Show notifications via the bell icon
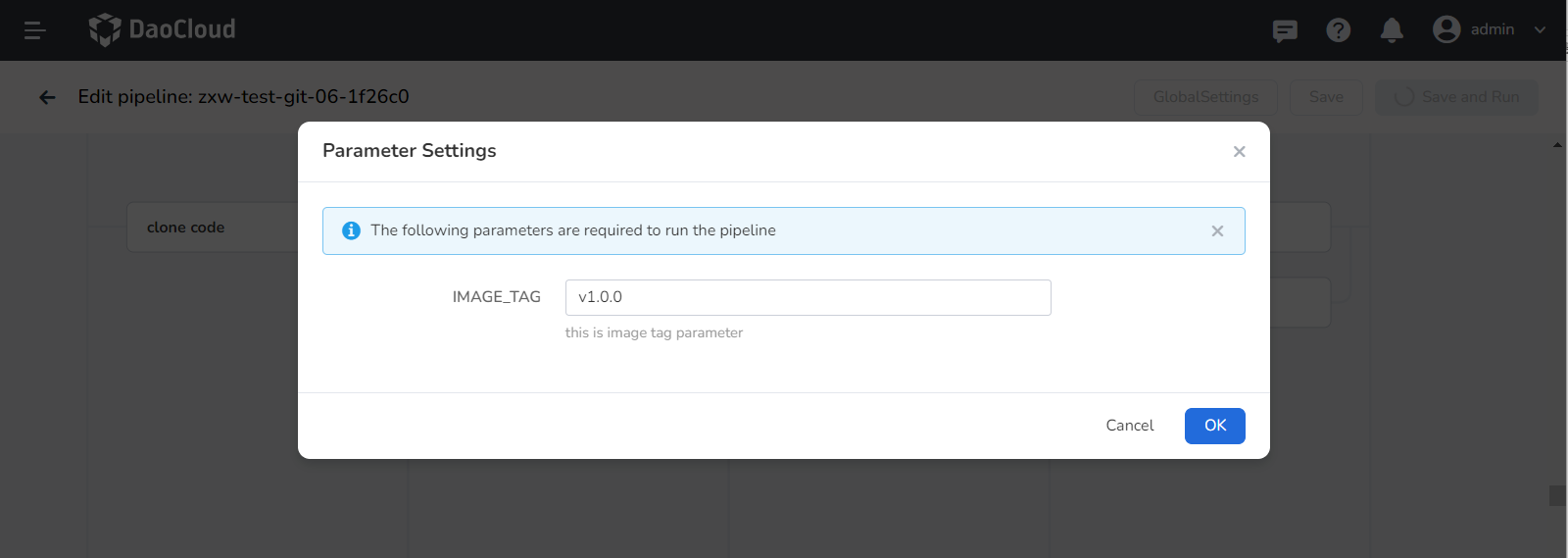This screenshot has width=1568, height=558. point(1392,30)
